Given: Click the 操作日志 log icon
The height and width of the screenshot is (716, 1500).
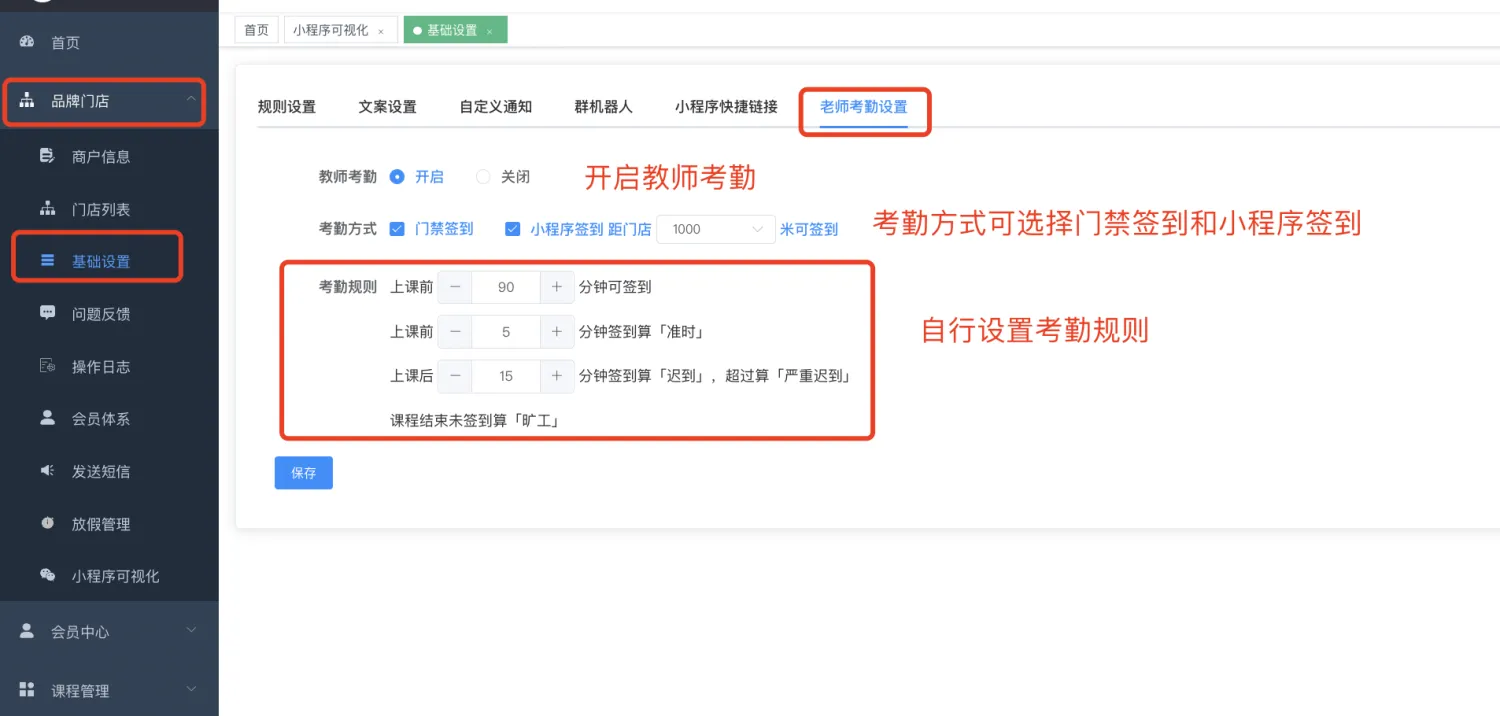Looking at the screenshot, I should (x=47, y=366).
